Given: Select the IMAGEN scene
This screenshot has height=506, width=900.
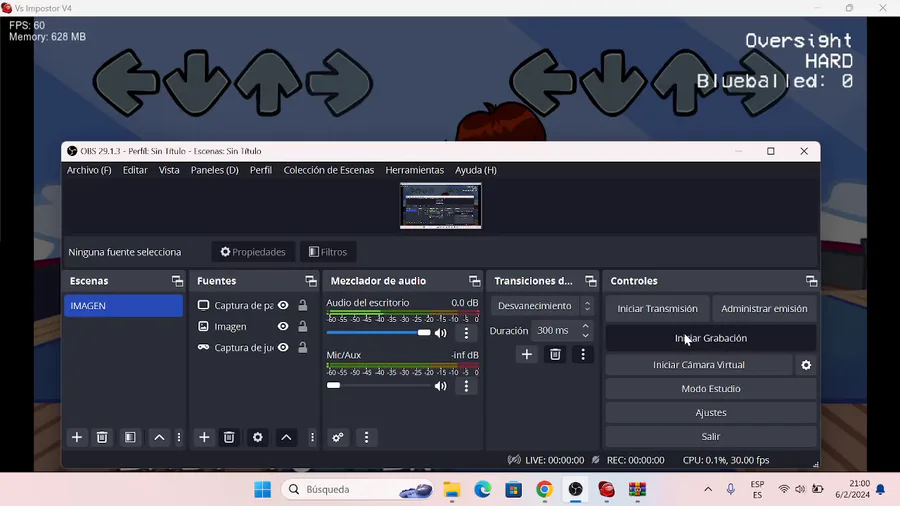Looking at the screenshot, I should pyautogui.click(x=123, y=306).
